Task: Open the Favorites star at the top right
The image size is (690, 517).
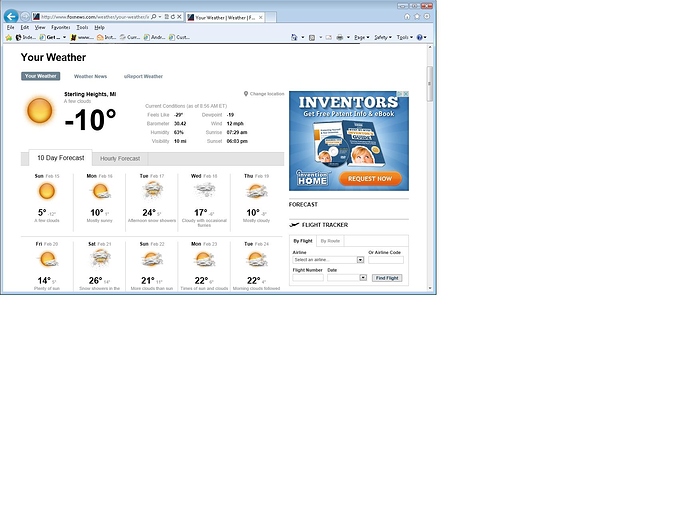Action: (417, 17)
